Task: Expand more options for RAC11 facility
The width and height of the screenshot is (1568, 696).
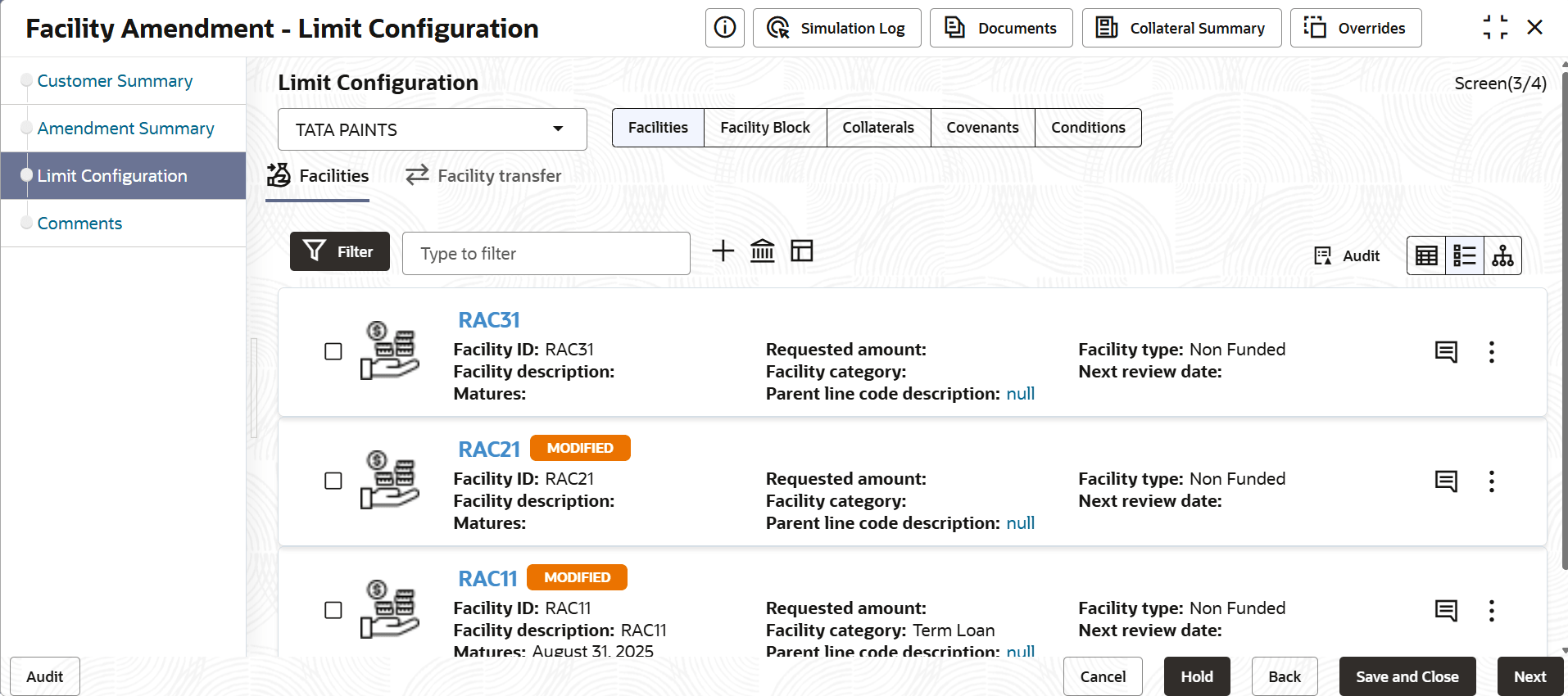Action: coord(1491,611)
